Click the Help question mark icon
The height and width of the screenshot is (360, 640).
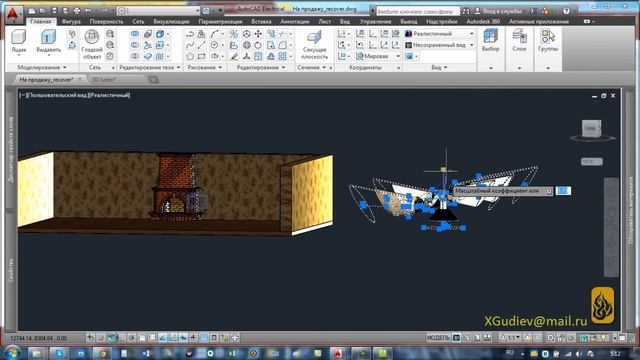[x=566, y=11]
